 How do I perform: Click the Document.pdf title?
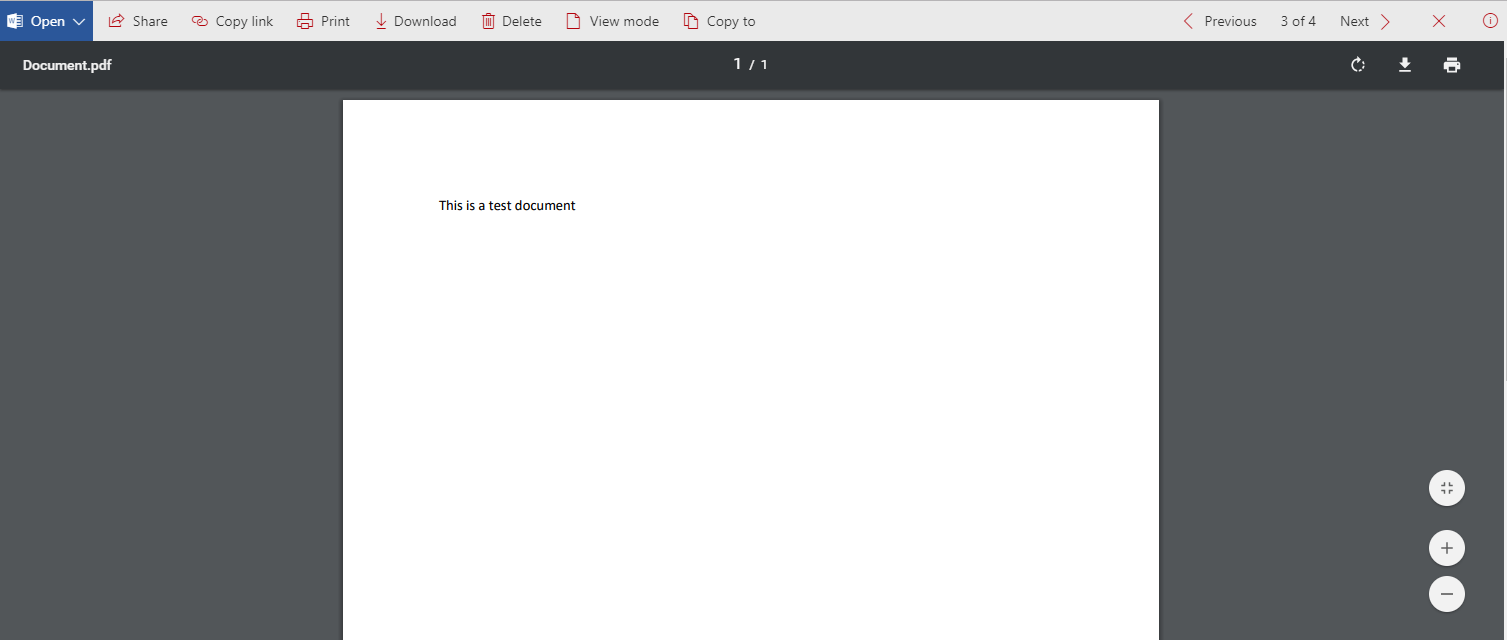(67, 65)
